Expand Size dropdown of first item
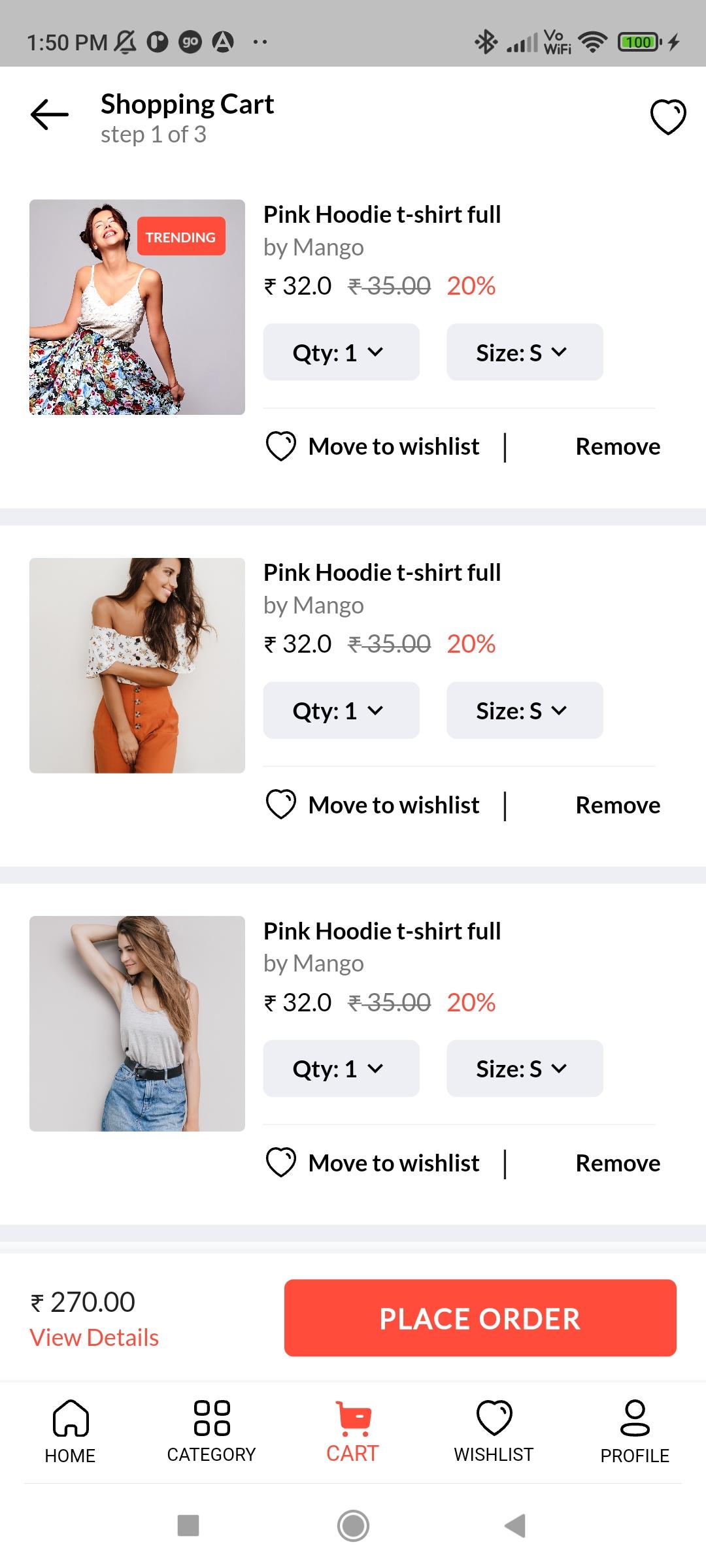The height and width of the screenshot is (1568, 706). point(525,352)
